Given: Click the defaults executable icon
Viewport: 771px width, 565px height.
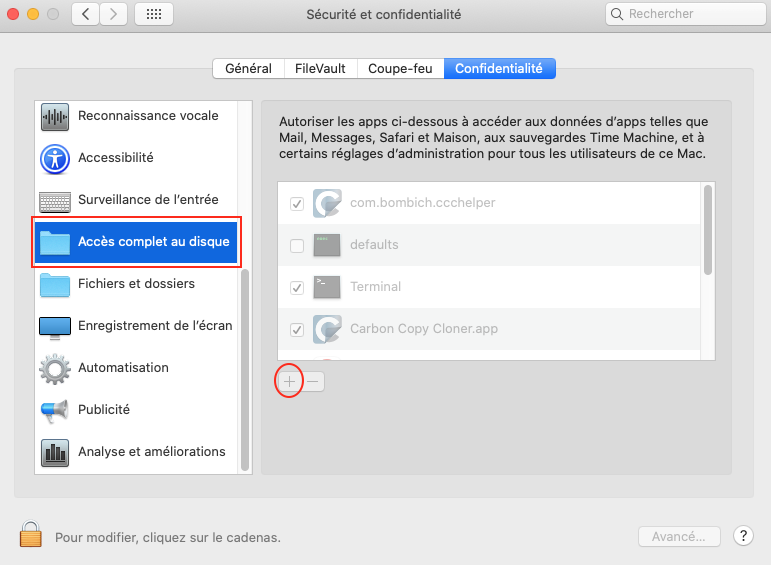Looking at the screenshot, I should [327, 245].
